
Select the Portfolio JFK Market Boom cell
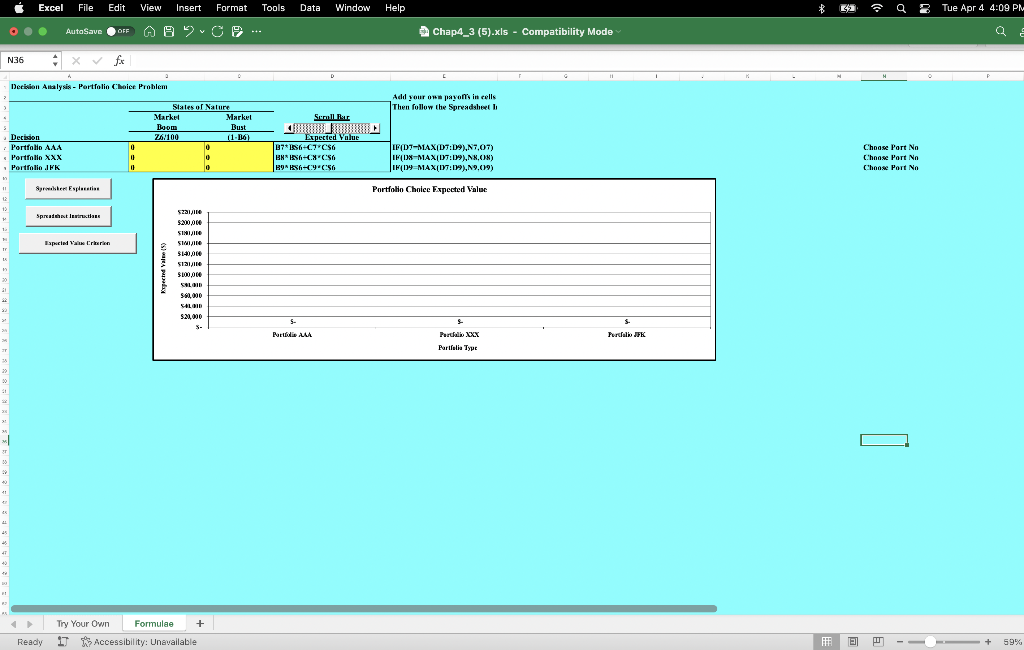point(167,167)
